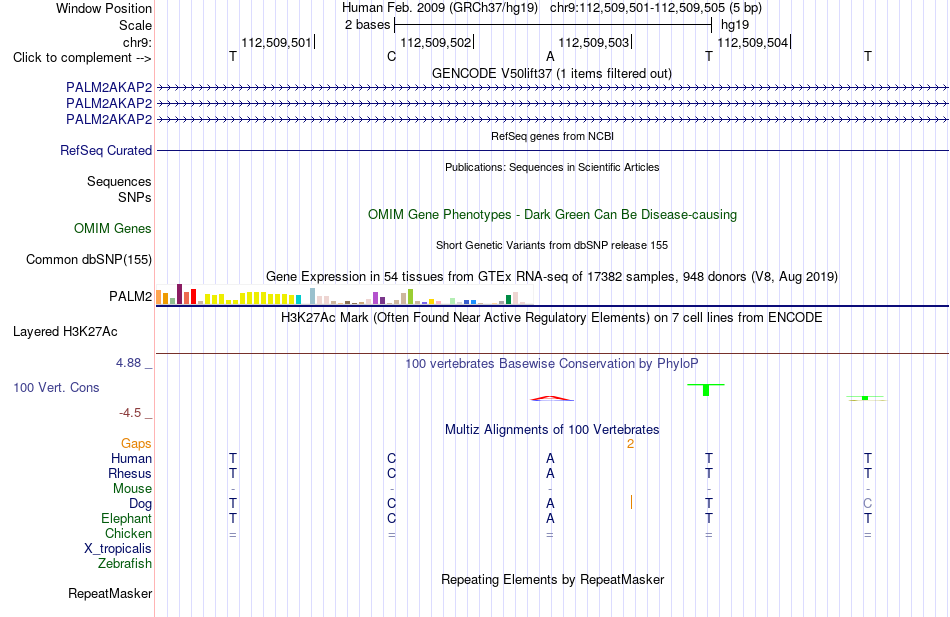Viewport: 950px width, 617px height.
Task: Click the -4.5 lower PhyloP scale value
Action: coord(130,413)
